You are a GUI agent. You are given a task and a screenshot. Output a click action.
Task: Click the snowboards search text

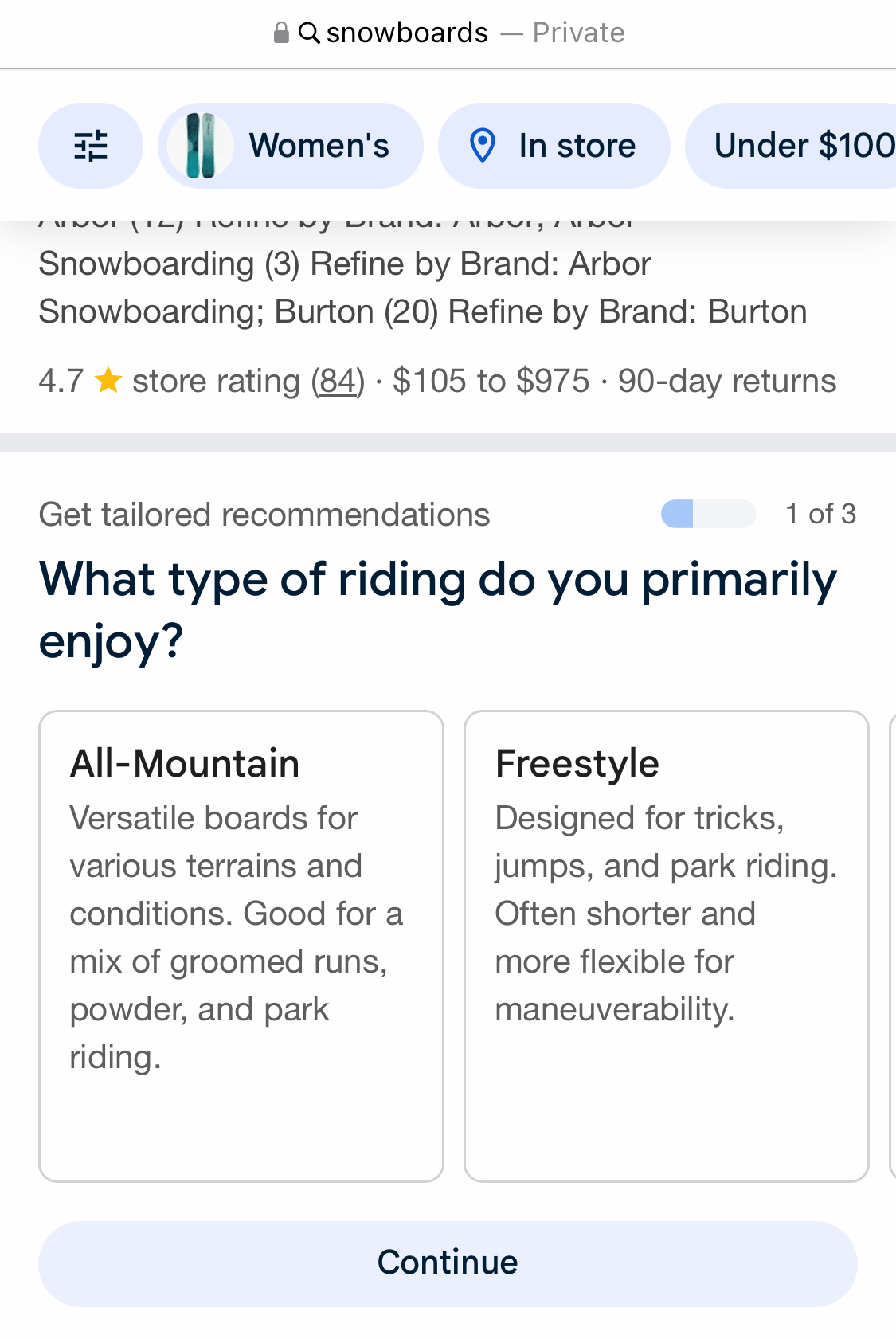pos(407,33)
